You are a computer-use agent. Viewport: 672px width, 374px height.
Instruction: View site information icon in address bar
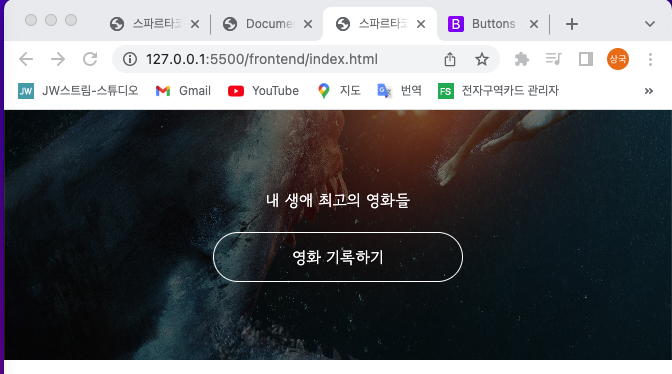[x=130, y=59]
